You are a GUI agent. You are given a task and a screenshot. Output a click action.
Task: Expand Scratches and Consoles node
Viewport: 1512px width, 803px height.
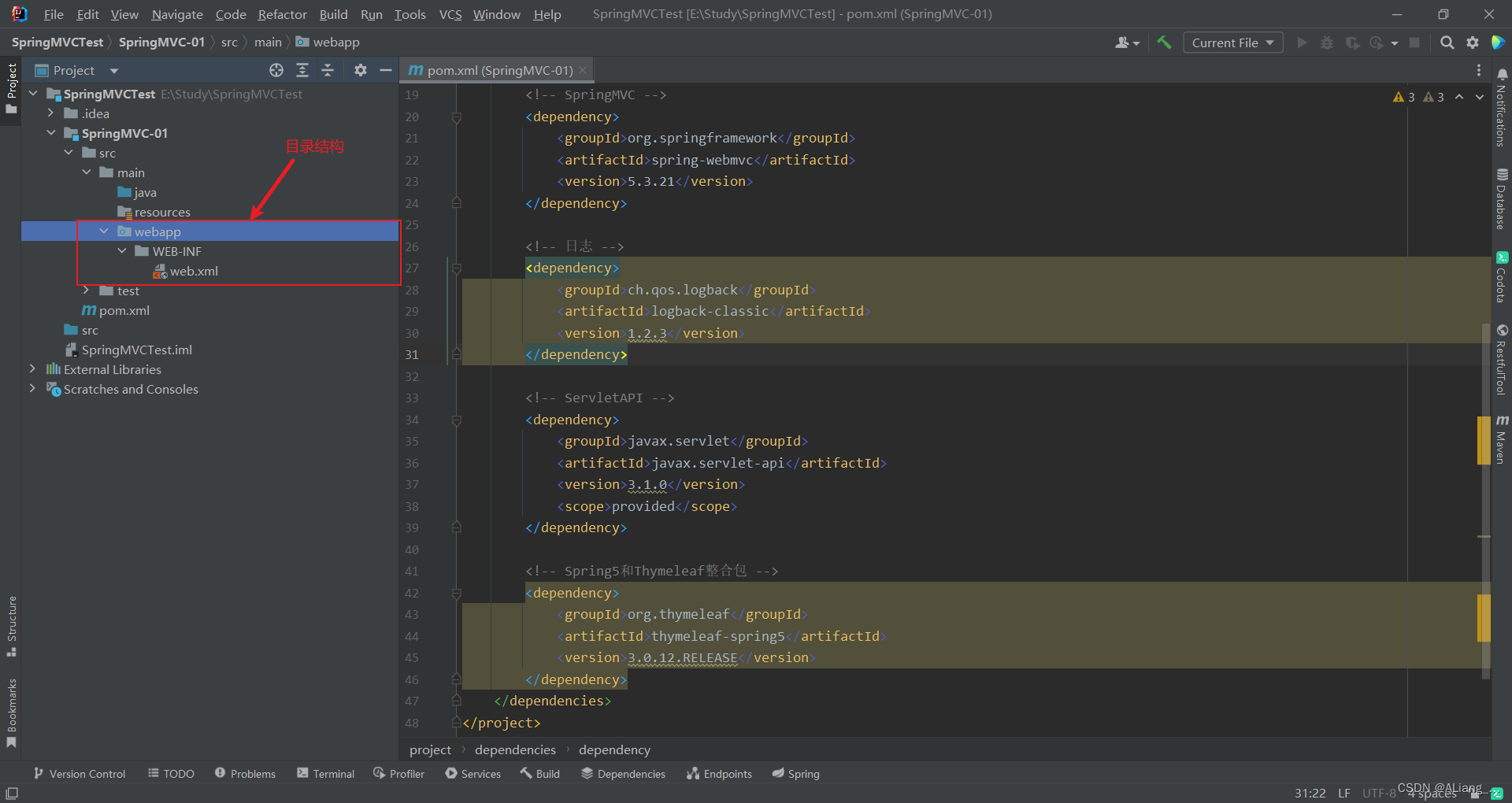(x=32, y=389)
